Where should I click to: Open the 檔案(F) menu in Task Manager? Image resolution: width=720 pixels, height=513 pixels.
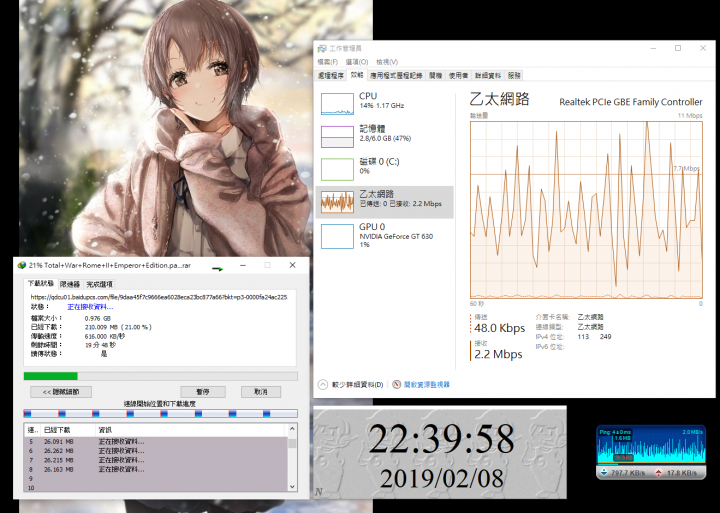click(327, 62)
